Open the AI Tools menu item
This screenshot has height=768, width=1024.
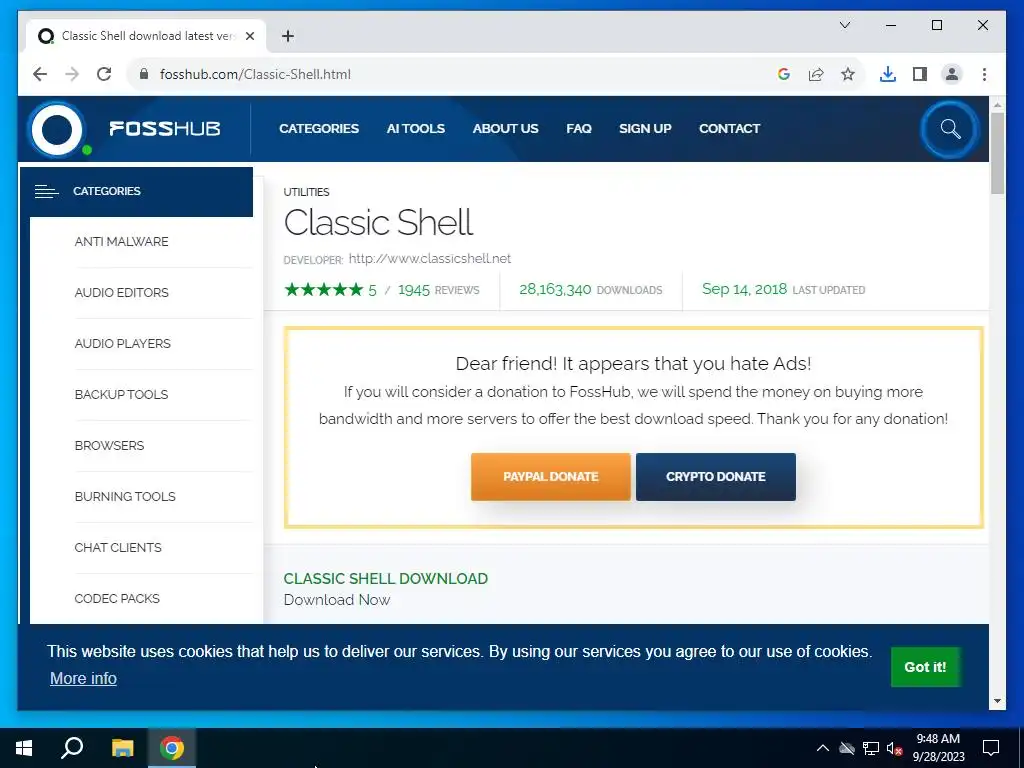pyautogui.click(x=415, y=129)
